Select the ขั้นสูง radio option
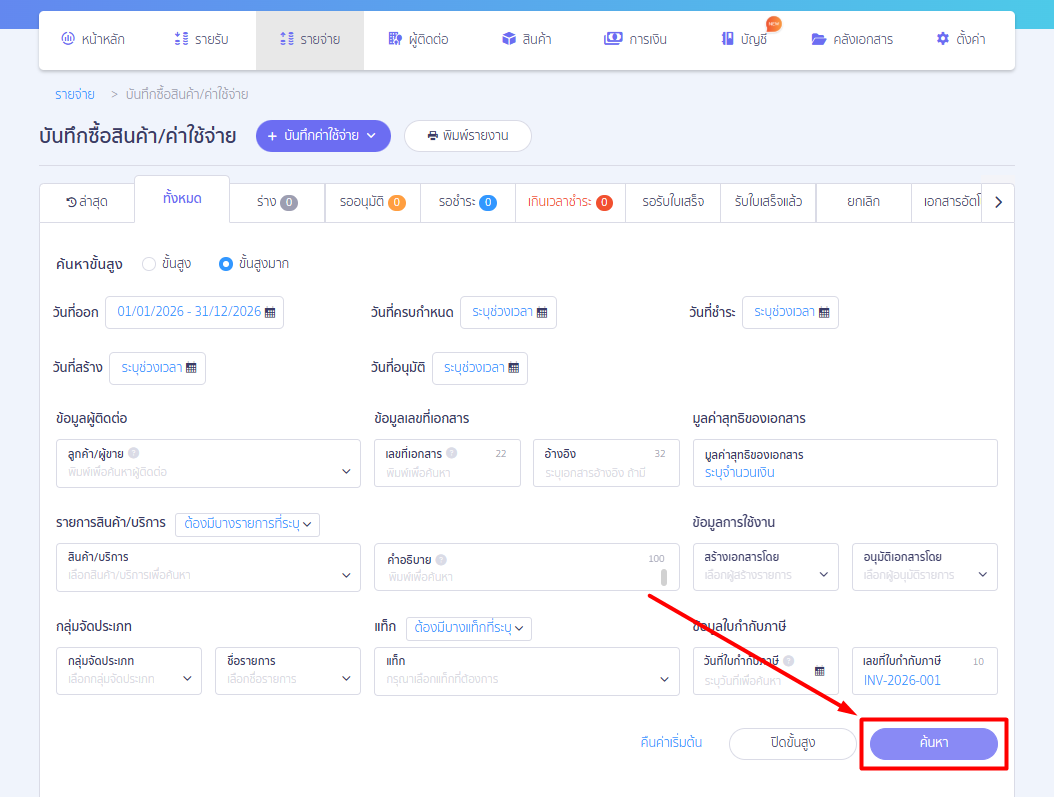Image resolution: width=1054 pixels, height=797 pixels. 149,264
